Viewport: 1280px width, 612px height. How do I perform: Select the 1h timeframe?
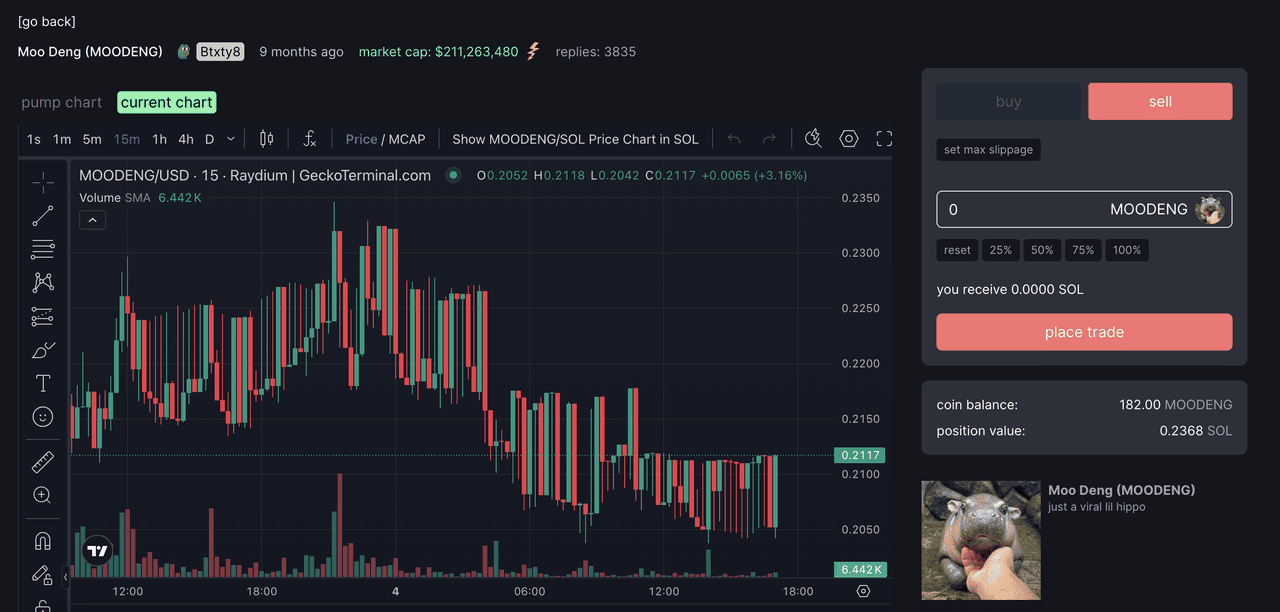click(159, 139)
